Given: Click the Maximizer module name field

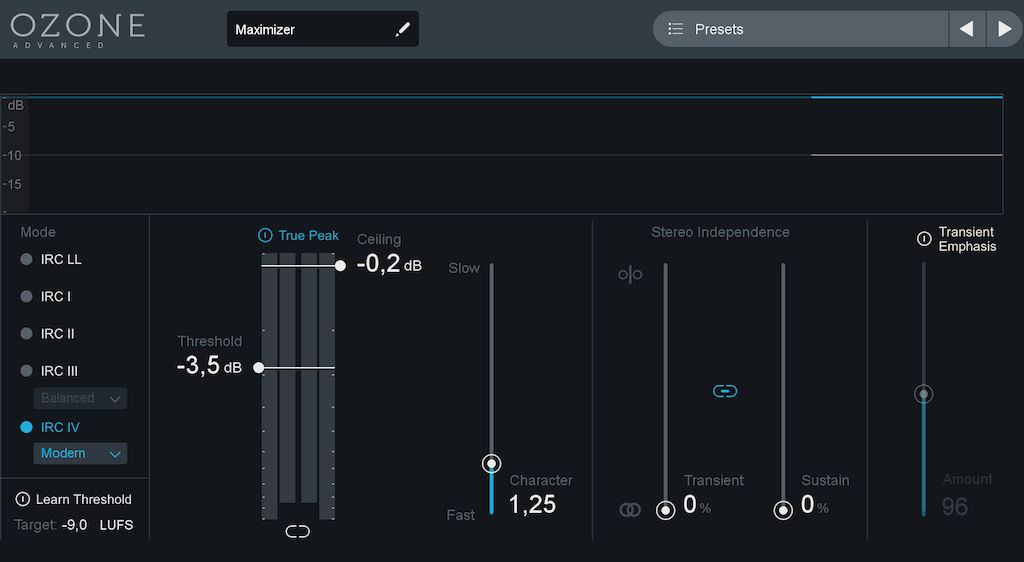Looking at the screenshot, I should pyautogui.click(x=310, y=30).
